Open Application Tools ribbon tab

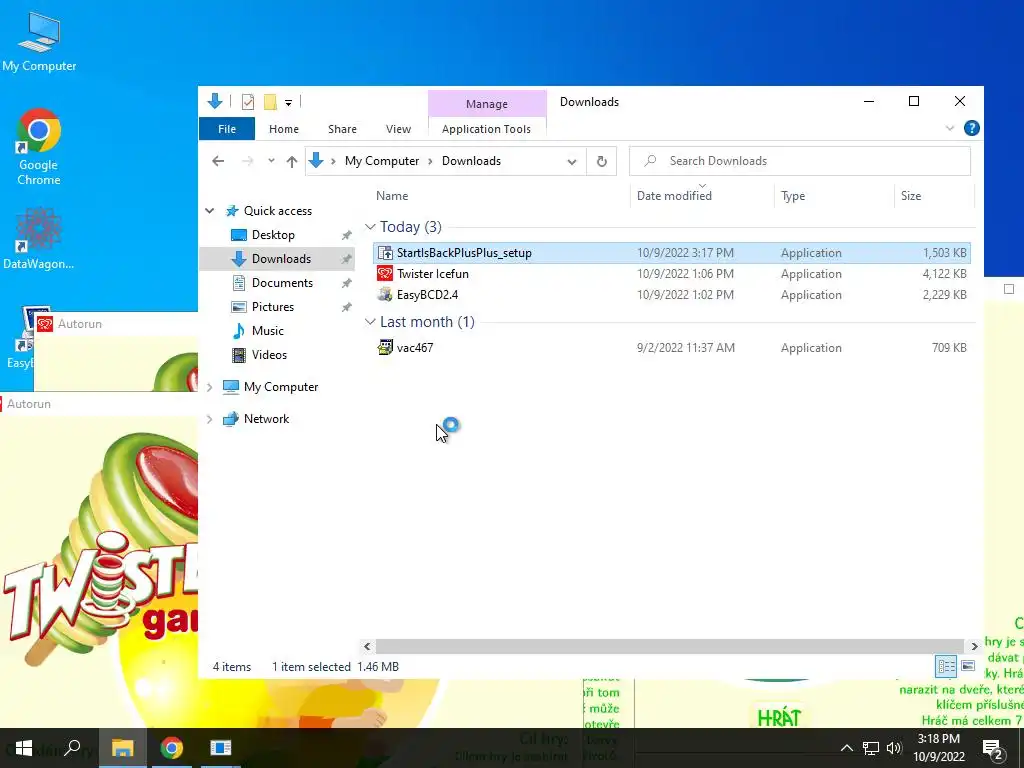[x=487, y=129]
